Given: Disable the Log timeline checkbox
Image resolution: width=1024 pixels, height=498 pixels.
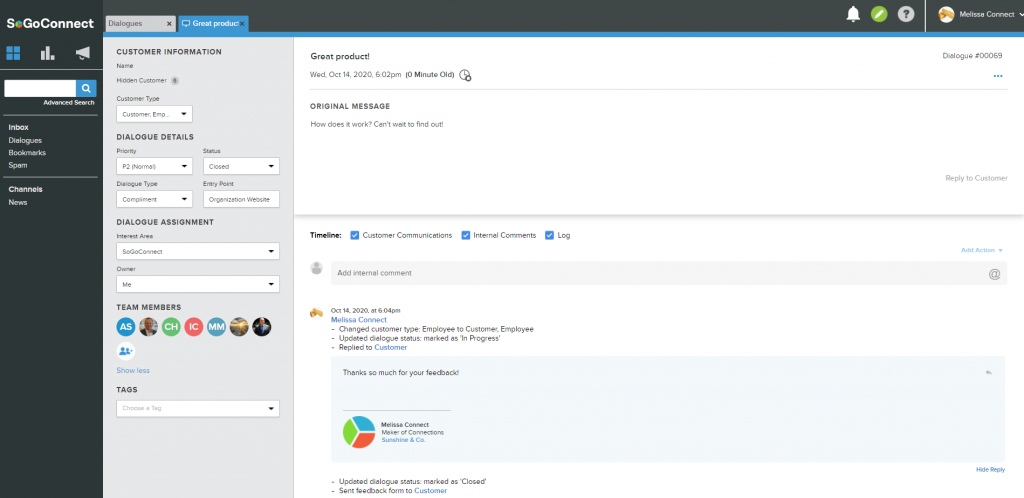Looking at the screenshot, I should click(x=549, y=236).
